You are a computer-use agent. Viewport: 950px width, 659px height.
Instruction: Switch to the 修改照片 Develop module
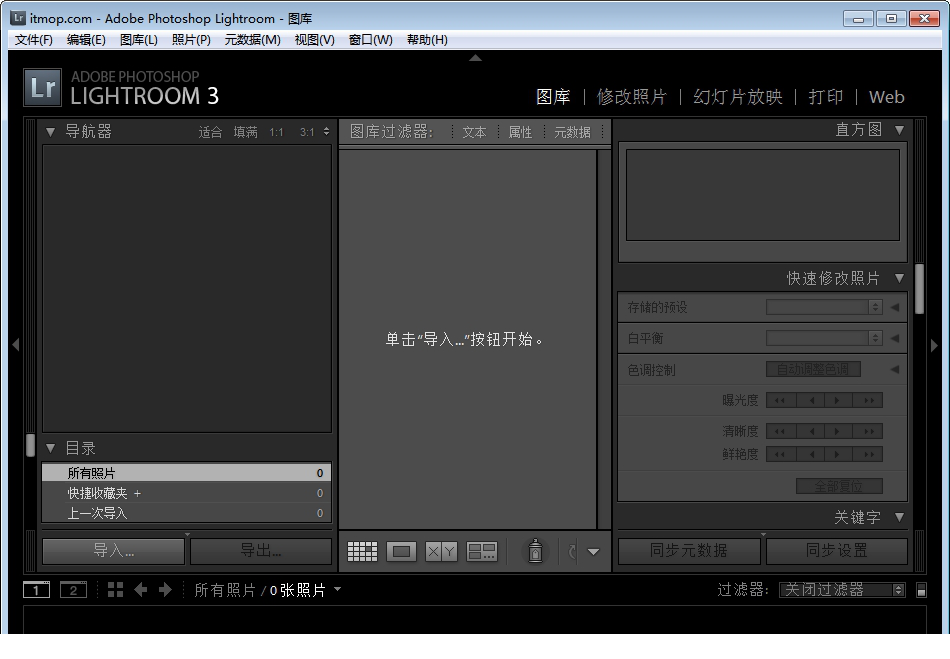coord(631,97)
